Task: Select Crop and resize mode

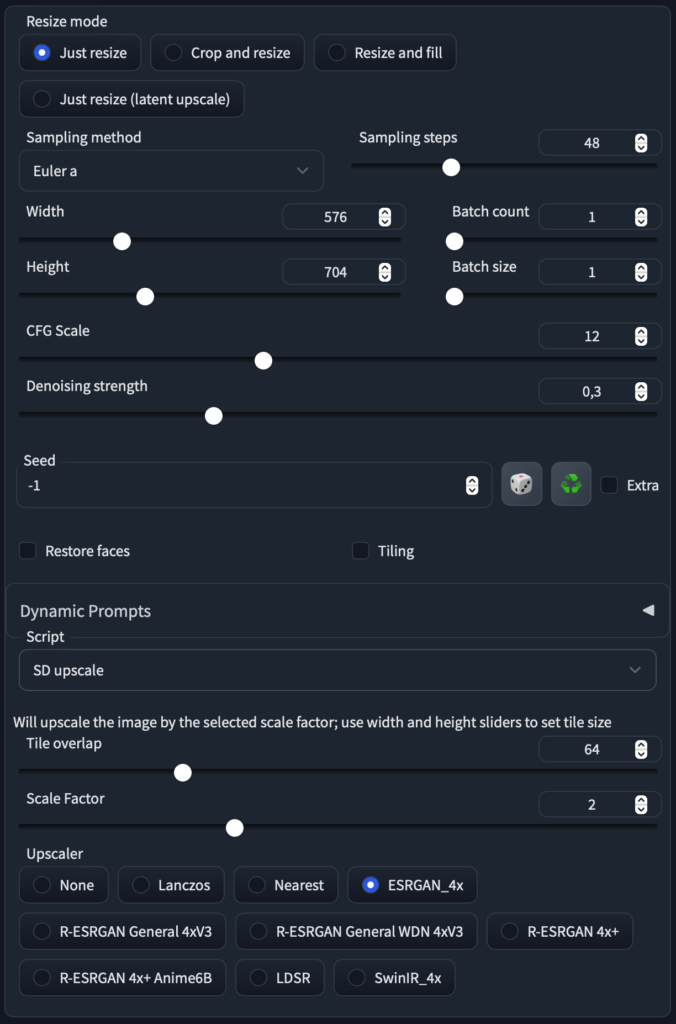Action: pyautogui.click(x=227, y=53)
